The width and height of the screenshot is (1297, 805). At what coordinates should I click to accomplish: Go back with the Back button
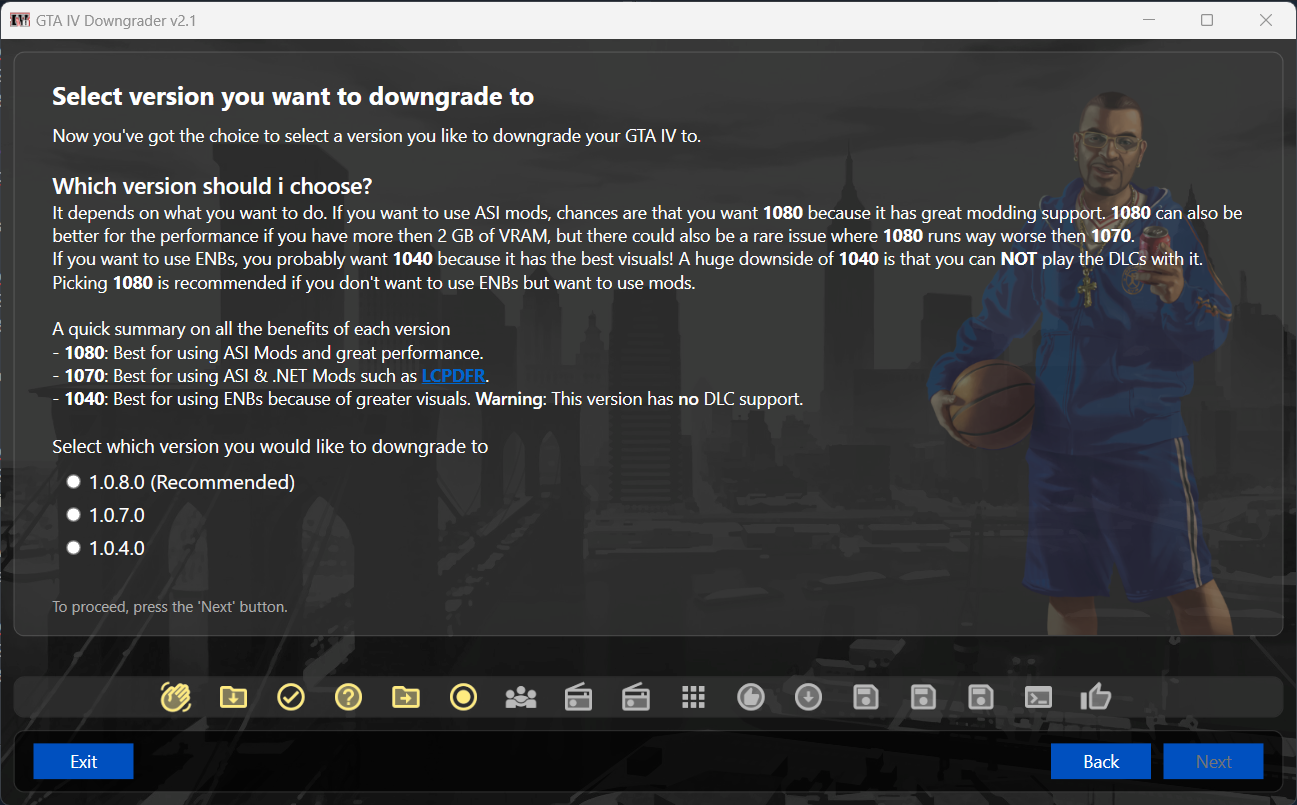[1101, 761]
